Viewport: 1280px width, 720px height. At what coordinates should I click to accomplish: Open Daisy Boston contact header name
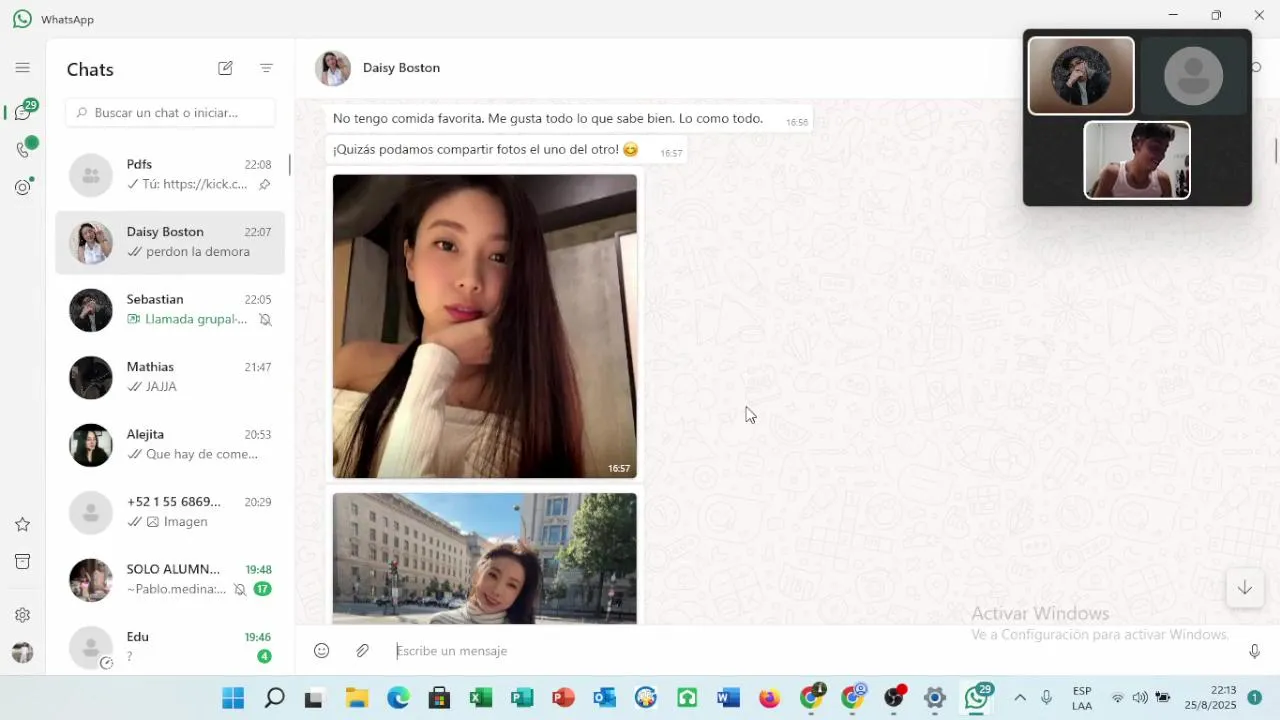[401, 68]
